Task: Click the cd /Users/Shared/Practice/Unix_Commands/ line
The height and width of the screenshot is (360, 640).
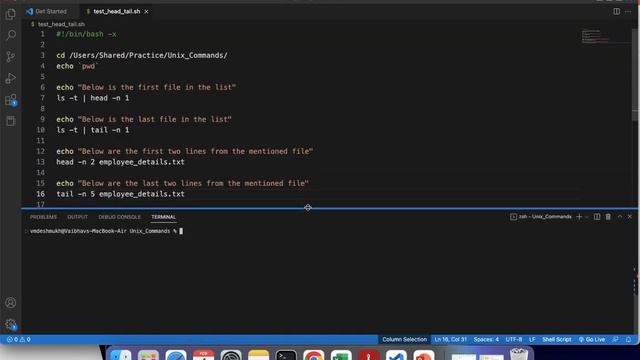Action: pyautogui.click(x=142, y=55)
